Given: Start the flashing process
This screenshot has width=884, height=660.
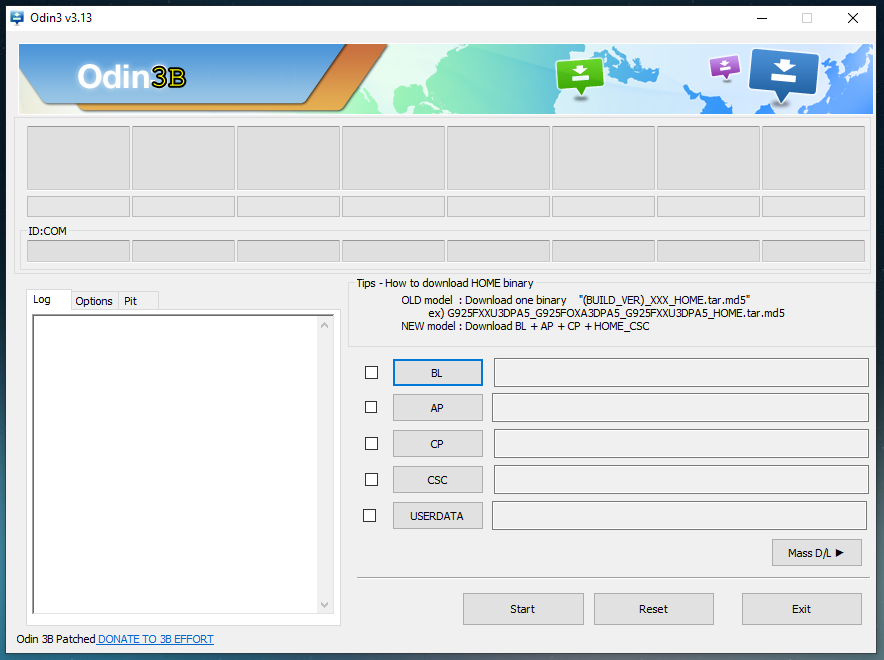Looking at the screenshot, I should (x=523, y=609).
